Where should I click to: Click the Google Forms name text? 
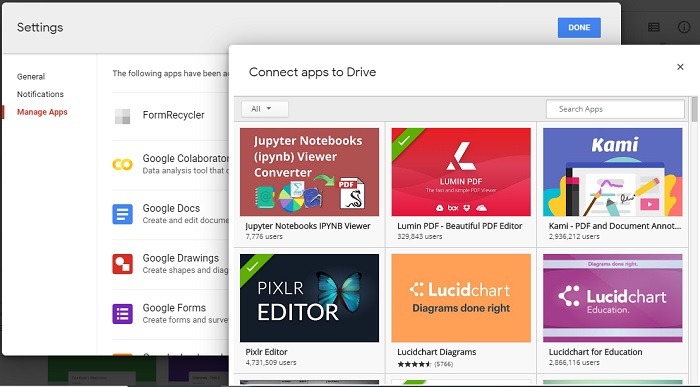[174, 308]
